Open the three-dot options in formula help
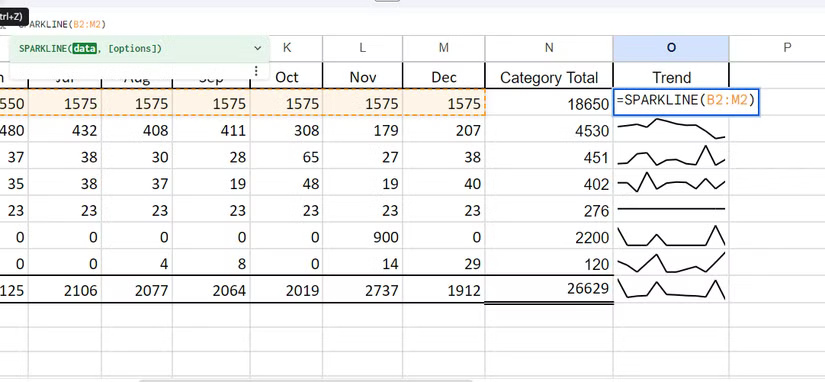The image size is (825, 382). tap(256, 71)
